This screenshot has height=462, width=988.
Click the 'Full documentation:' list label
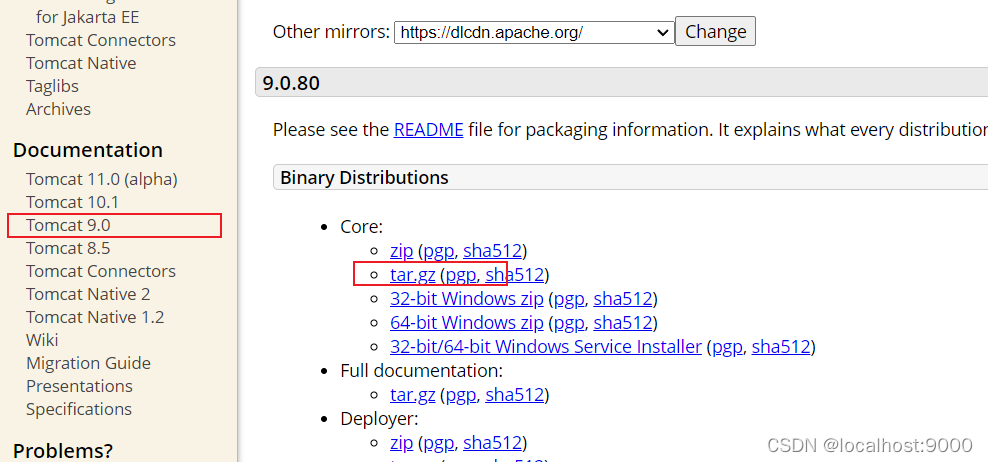click(422, 371)
